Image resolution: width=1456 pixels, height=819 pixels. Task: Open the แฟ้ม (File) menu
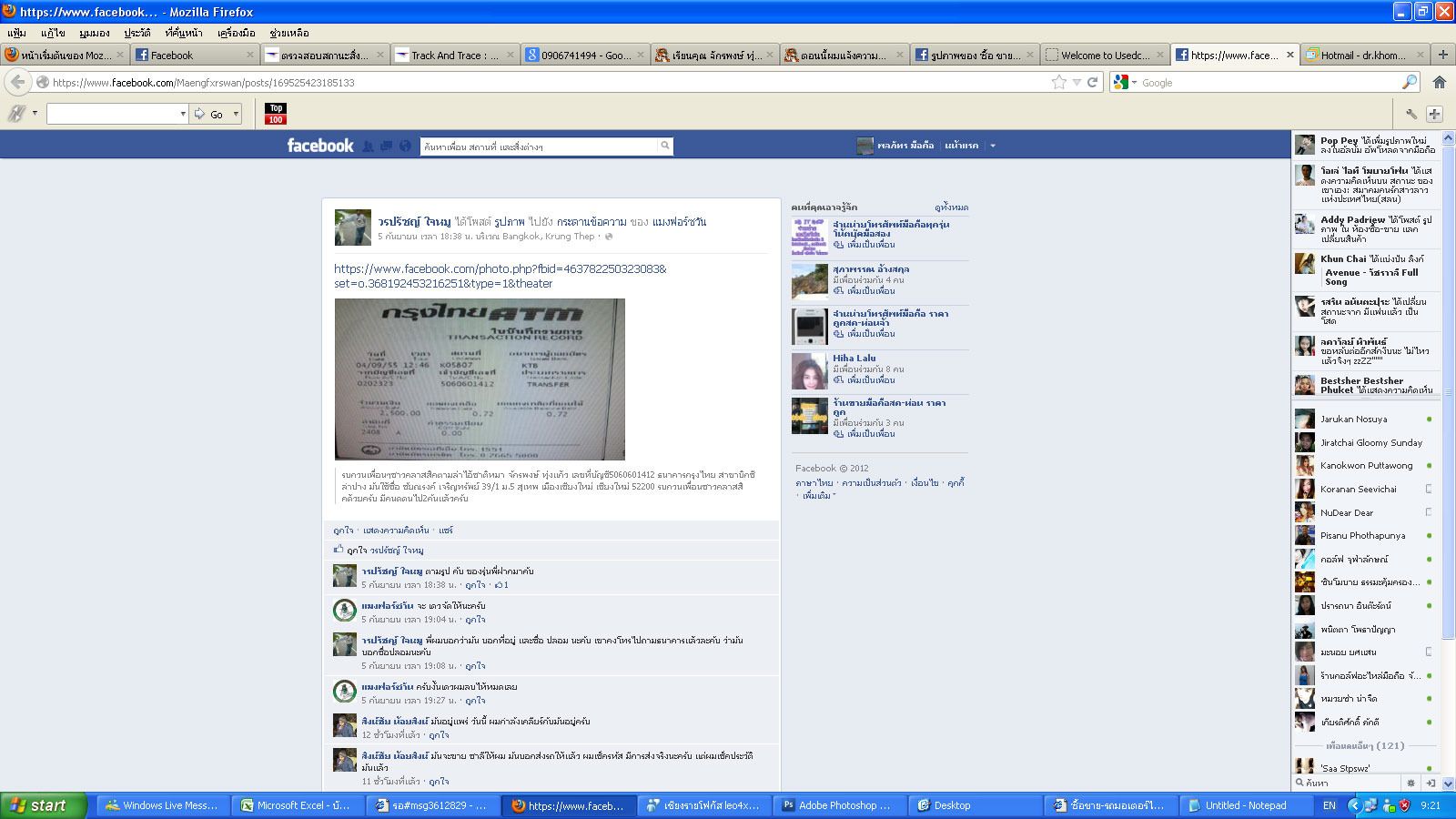pos(16,33)
